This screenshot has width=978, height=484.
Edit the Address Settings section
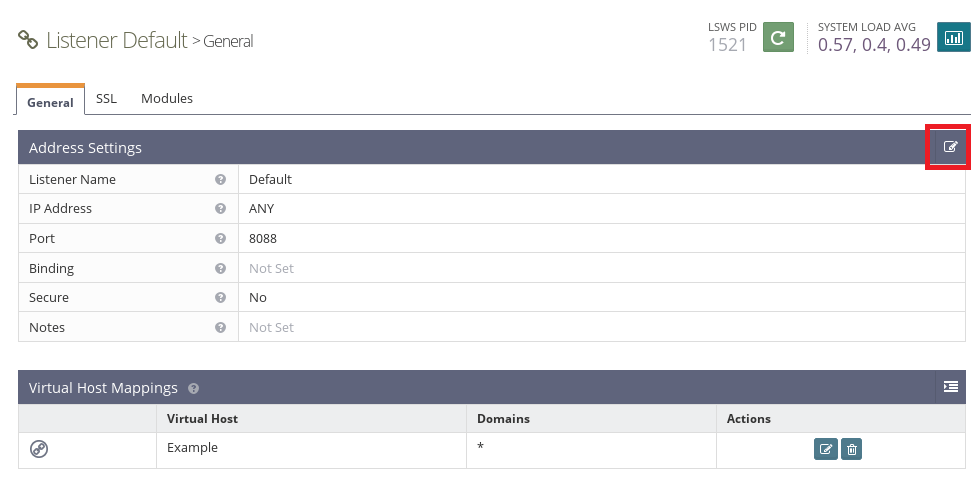pyautogui.click(x=950, y=147)
